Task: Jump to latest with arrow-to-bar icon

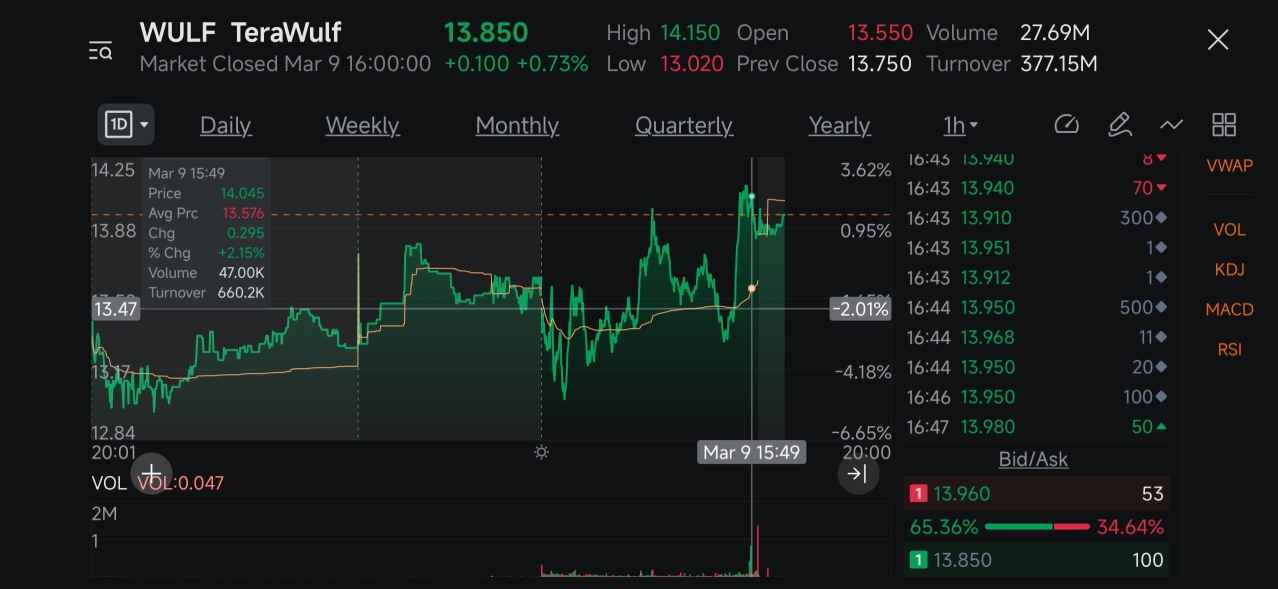Action: coord(858,474)
